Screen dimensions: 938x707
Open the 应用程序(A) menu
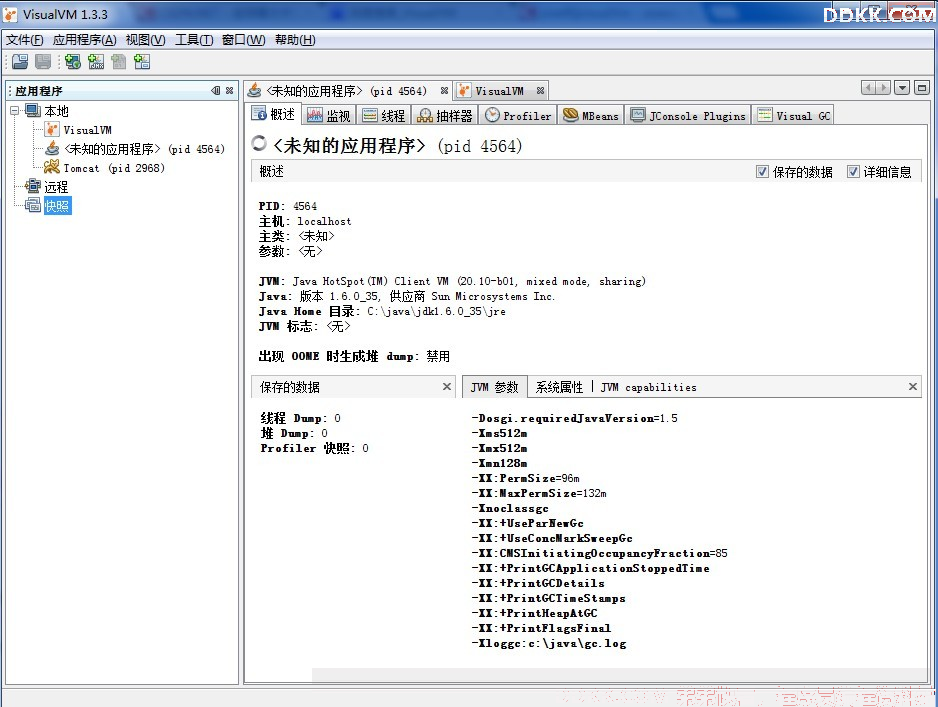[x=84, y=40]
